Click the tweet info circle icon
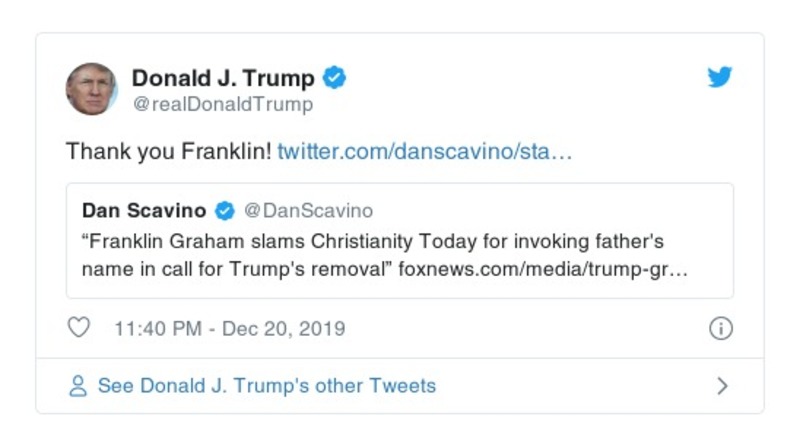This screenshot has height=445, width=800. pyautogui.click(x=720, y=328)
